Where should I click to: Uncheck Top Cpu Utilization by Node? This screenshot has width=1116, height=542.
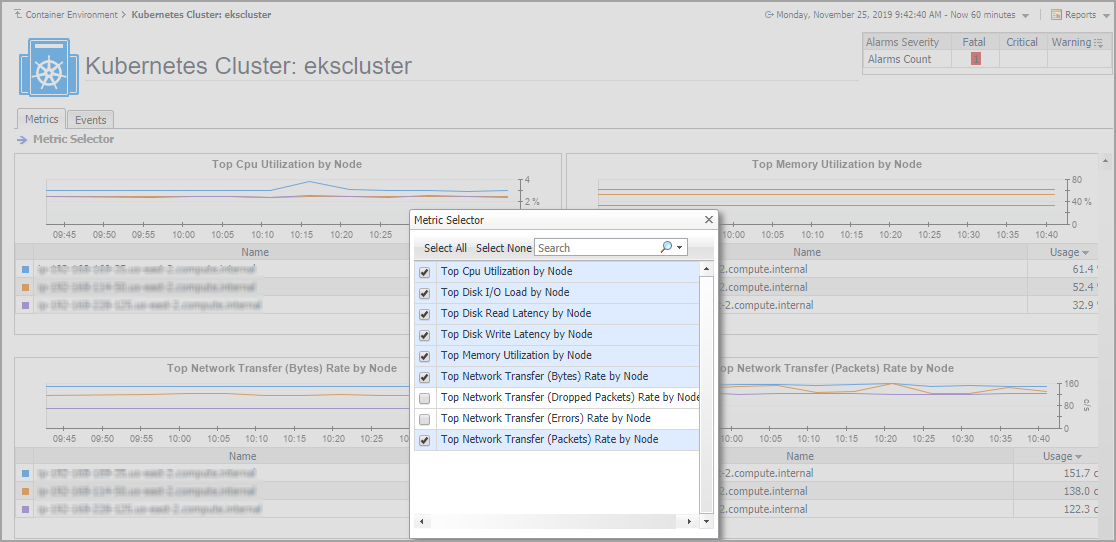pos(425,272)
